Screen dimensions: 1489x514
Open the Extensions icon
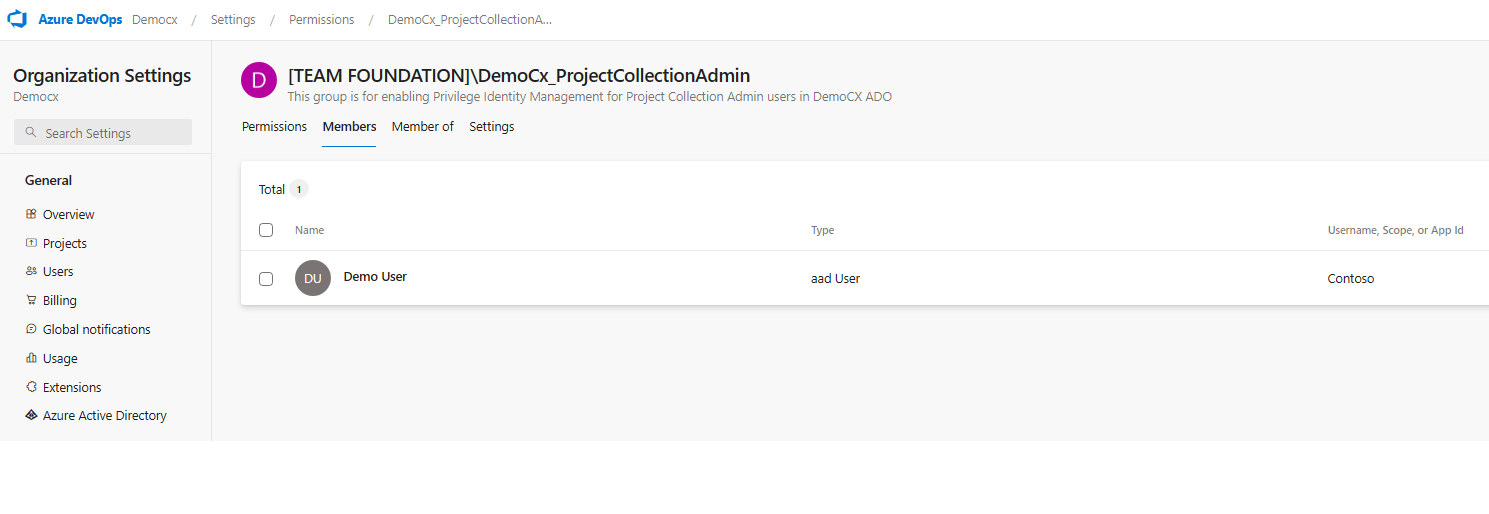click(31, 387)
